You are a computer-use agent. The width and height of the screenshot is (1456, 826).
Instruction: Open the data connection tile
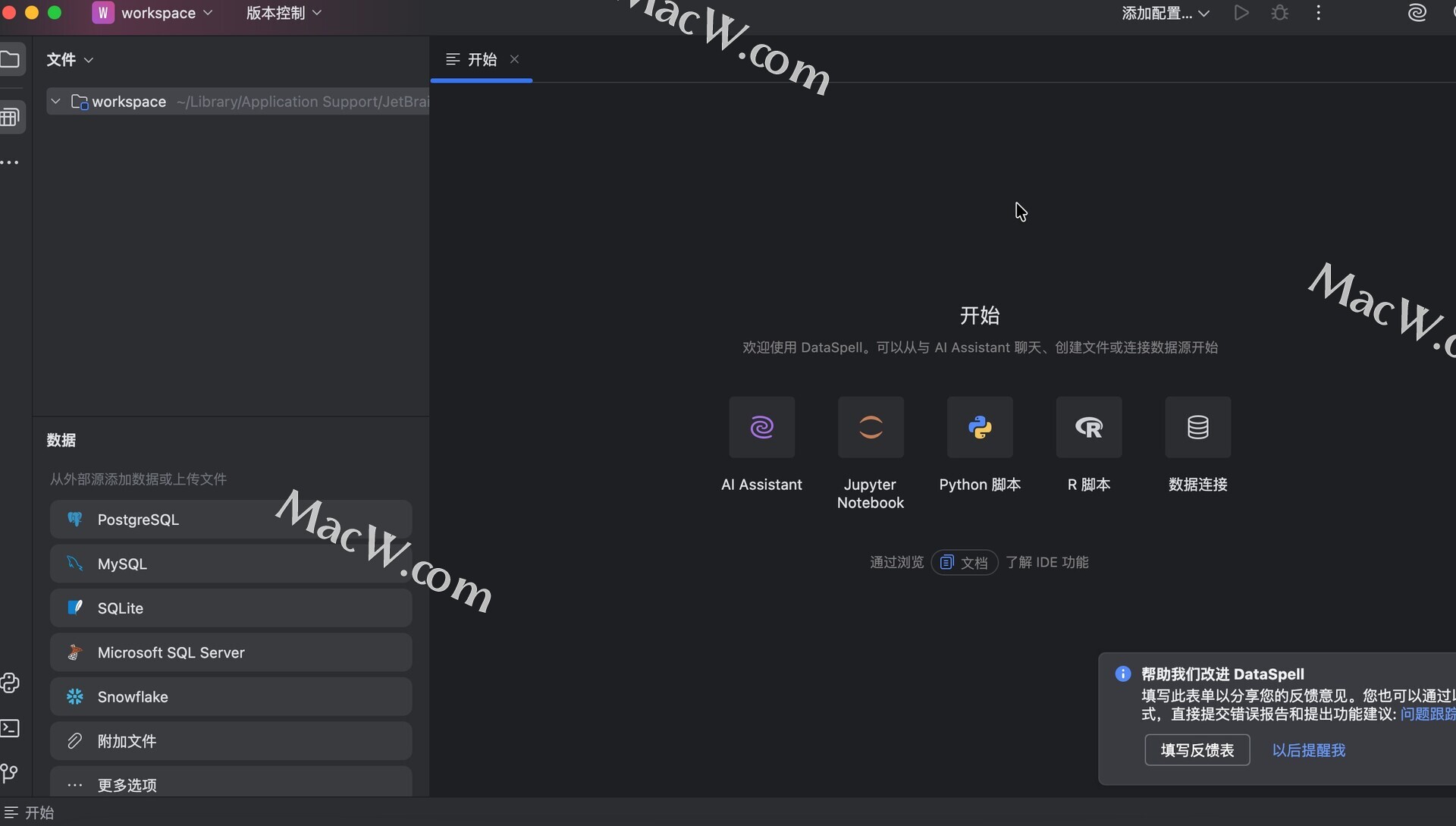pos(1197,427)
